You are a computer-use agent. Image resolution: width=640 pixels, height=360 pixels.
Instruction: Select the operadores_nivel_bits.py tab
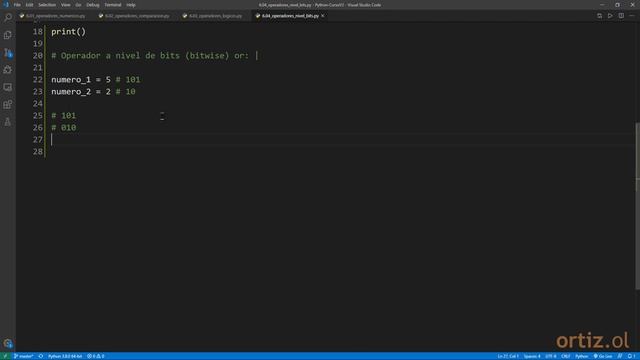tap(290, 16)
